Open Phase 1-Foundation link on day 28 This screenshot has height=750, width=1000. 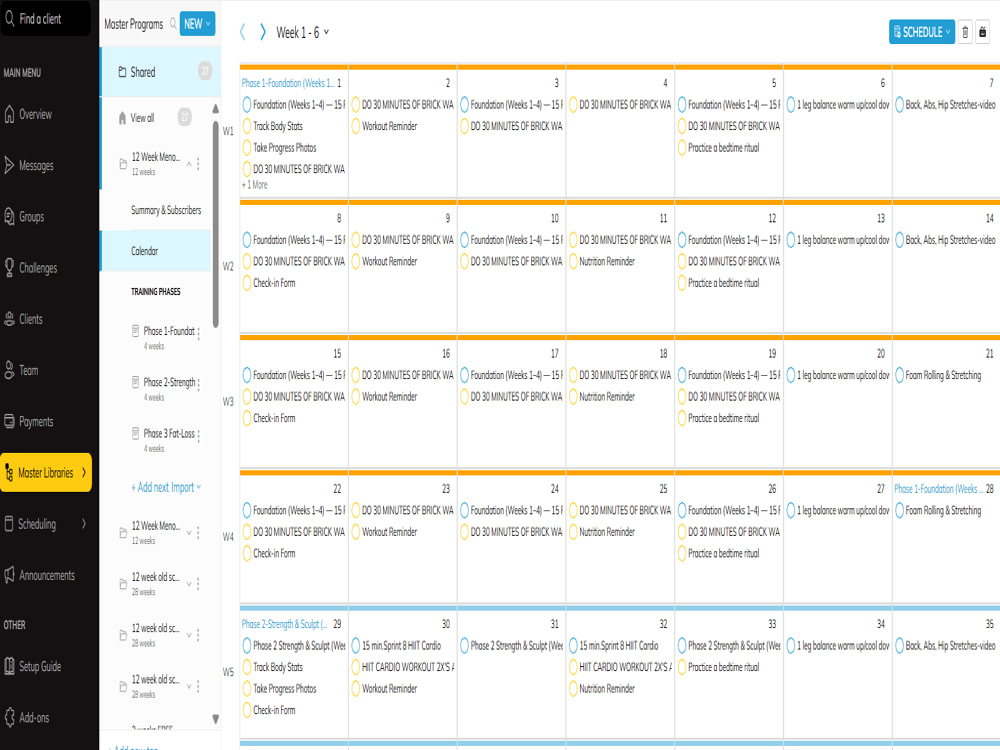tap(938, 489)
